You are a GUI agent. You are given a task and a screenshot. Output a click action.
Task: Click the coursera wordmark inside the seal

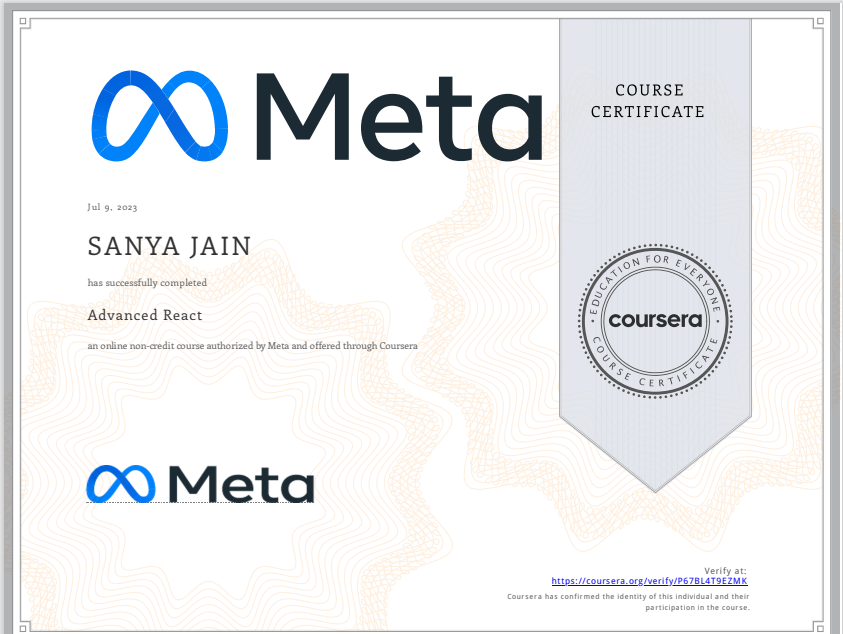[655, 320]
